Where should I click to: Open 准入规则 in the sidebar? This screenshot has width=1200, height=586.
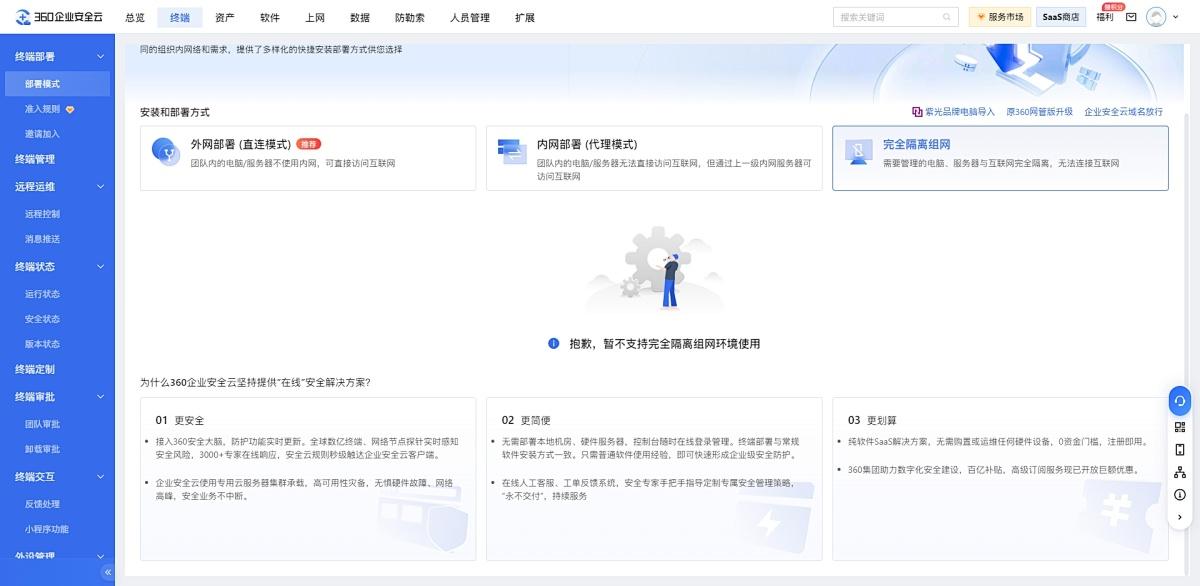(43, 109)
